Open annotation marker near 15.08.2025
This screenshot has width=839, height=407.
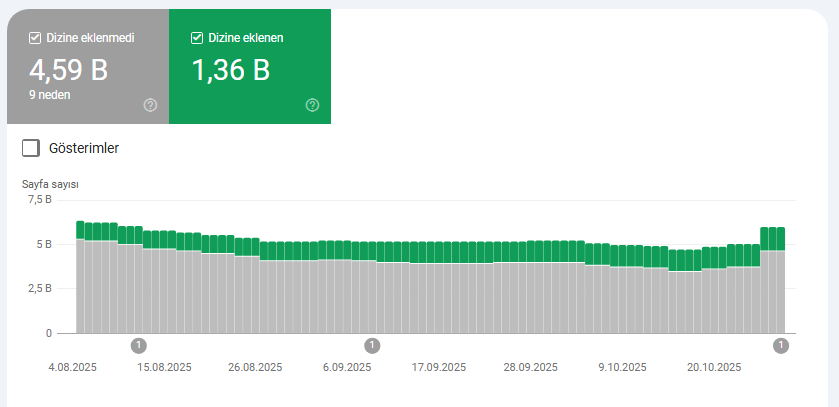(138, 346)
